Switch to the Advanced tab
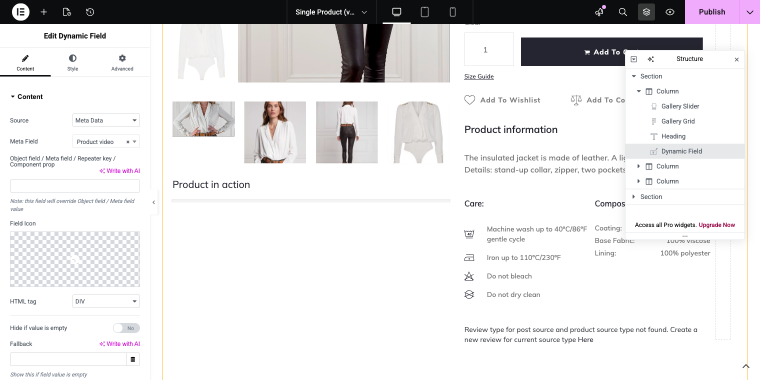 (x=122, y=63)
